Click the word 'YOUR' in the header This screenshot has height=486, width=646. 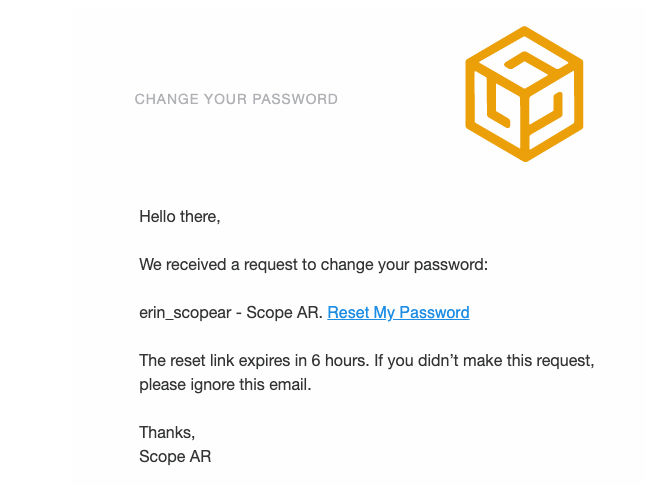click(x=225, y=99)
